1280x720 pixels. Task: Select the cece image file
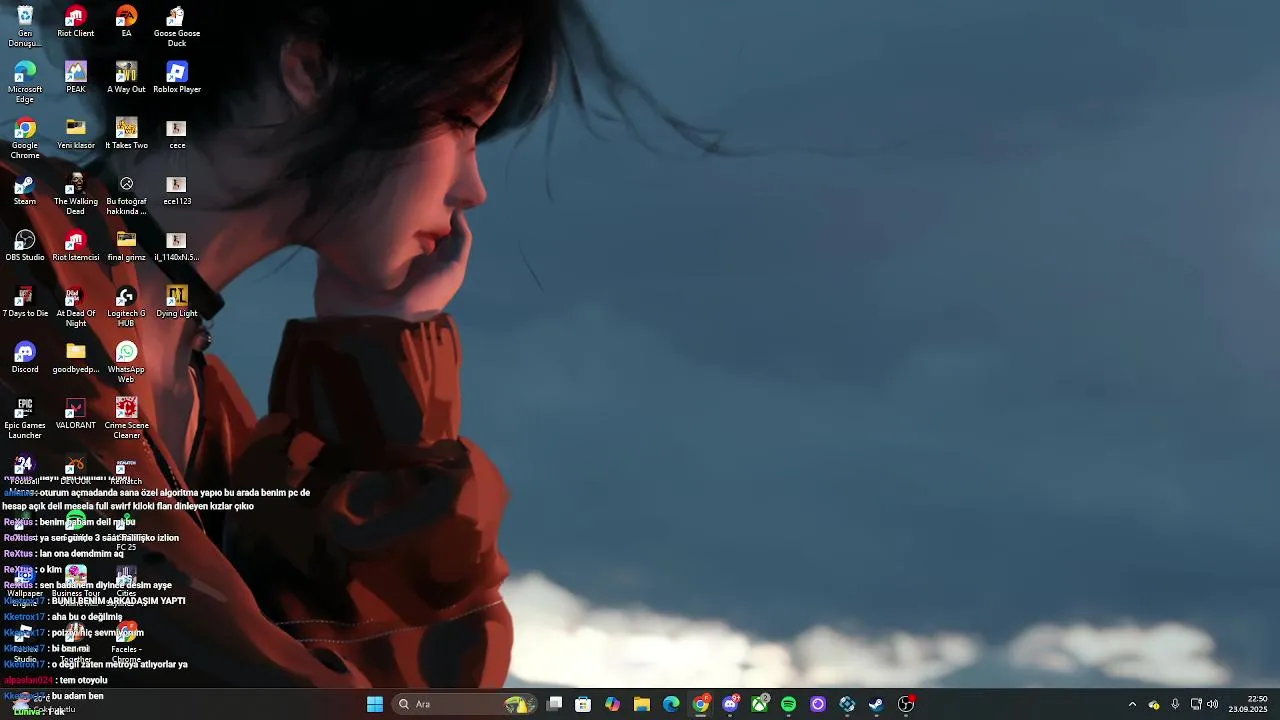coord(177,134)
